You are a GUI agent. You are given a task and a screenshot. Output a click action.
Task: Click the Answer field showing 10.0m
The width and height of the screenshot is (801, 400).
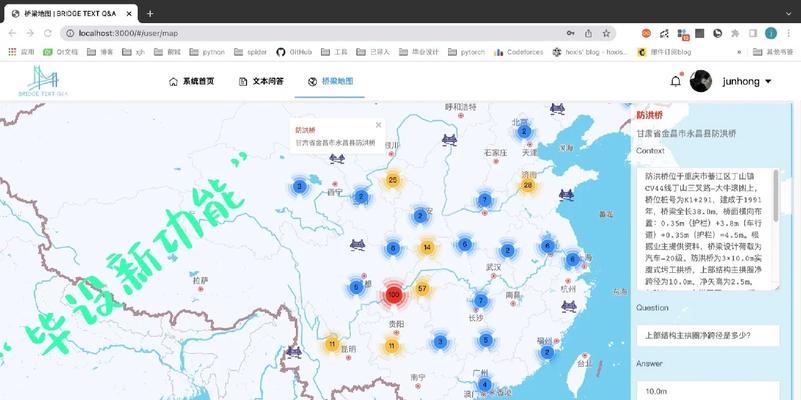point(708,391)
